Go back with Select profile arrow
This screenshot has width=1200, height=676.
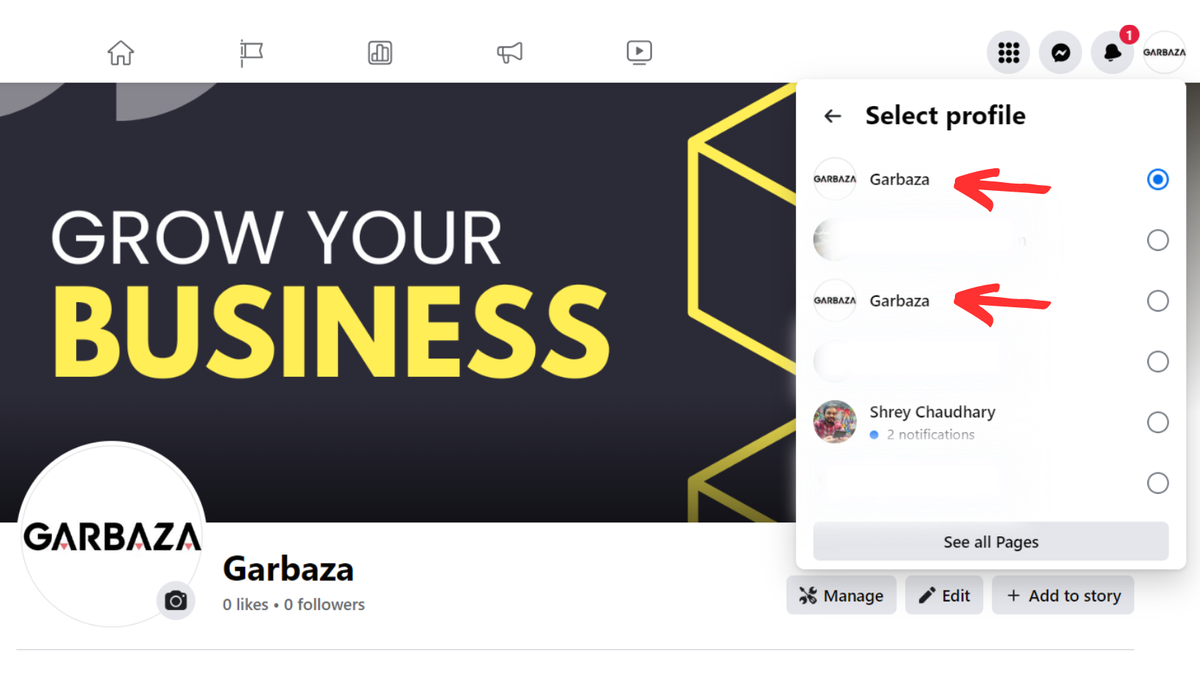(832, 116)
